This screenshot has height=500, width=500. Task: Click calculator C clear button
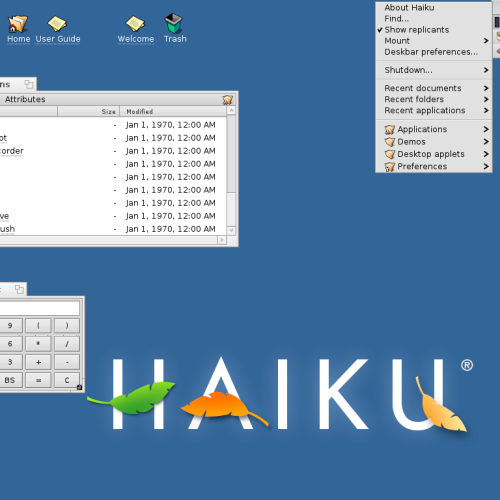pyautogui.click(x=67, y=380)
